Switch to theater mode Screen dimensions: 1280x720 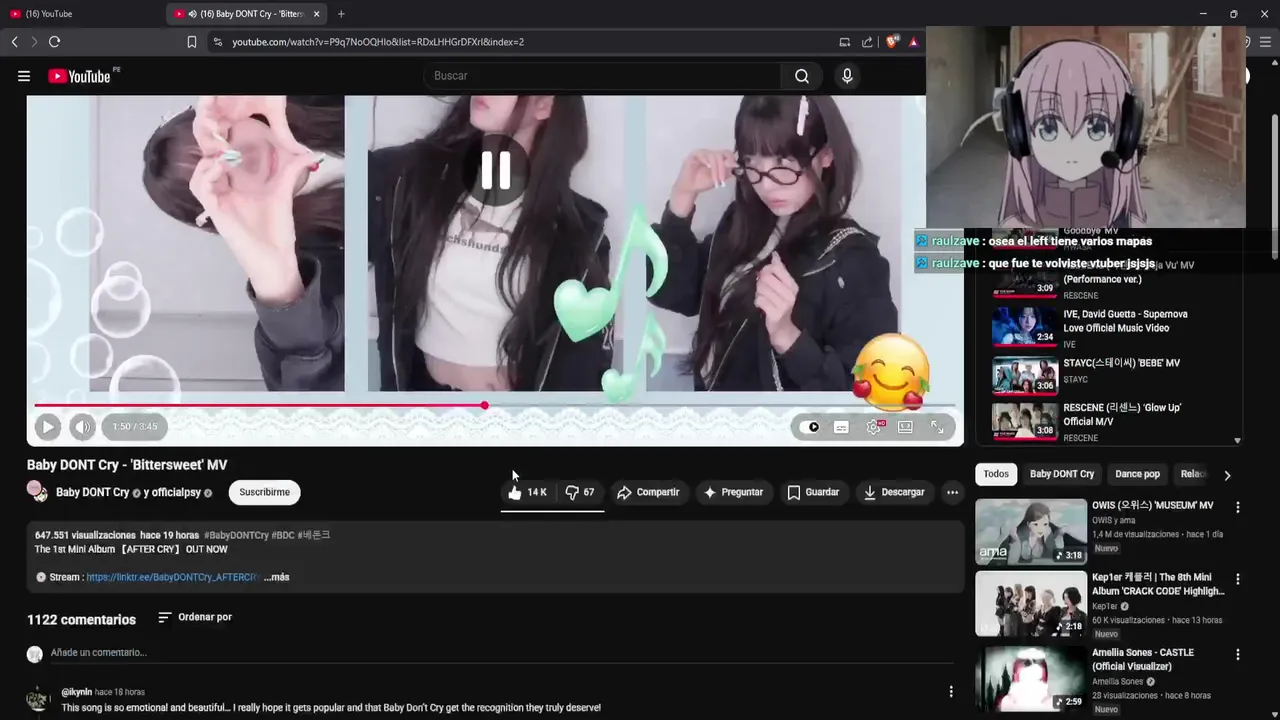click(x=905, y=427)
